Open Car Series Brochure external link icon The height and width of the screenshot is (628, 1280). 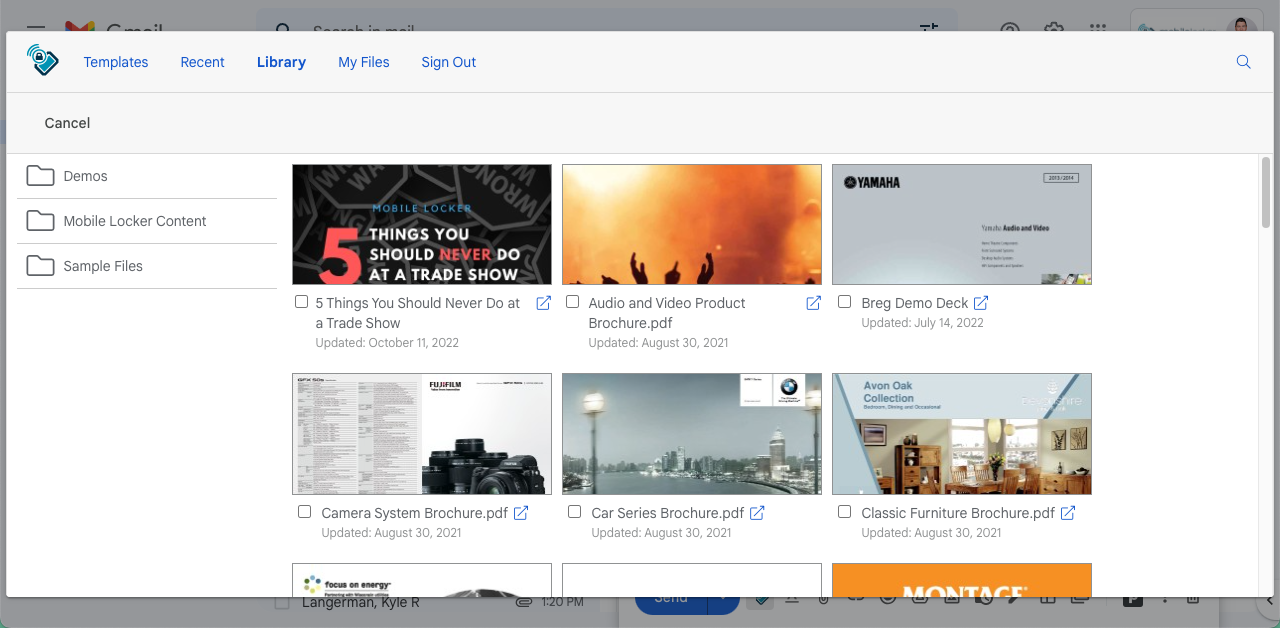click(x=757, y=513)
